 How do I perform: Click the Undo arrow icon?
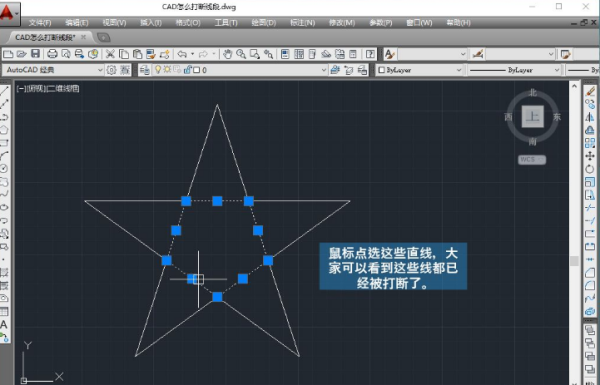click(182, 54)
